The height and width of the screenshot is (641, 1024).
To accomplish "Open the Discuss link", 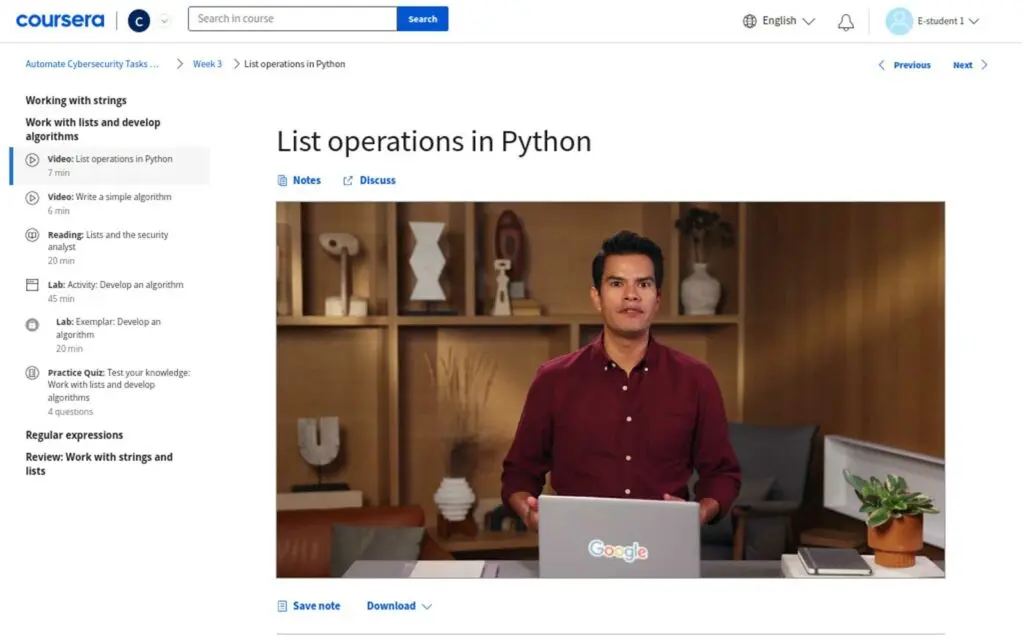I will pos(377,181).
